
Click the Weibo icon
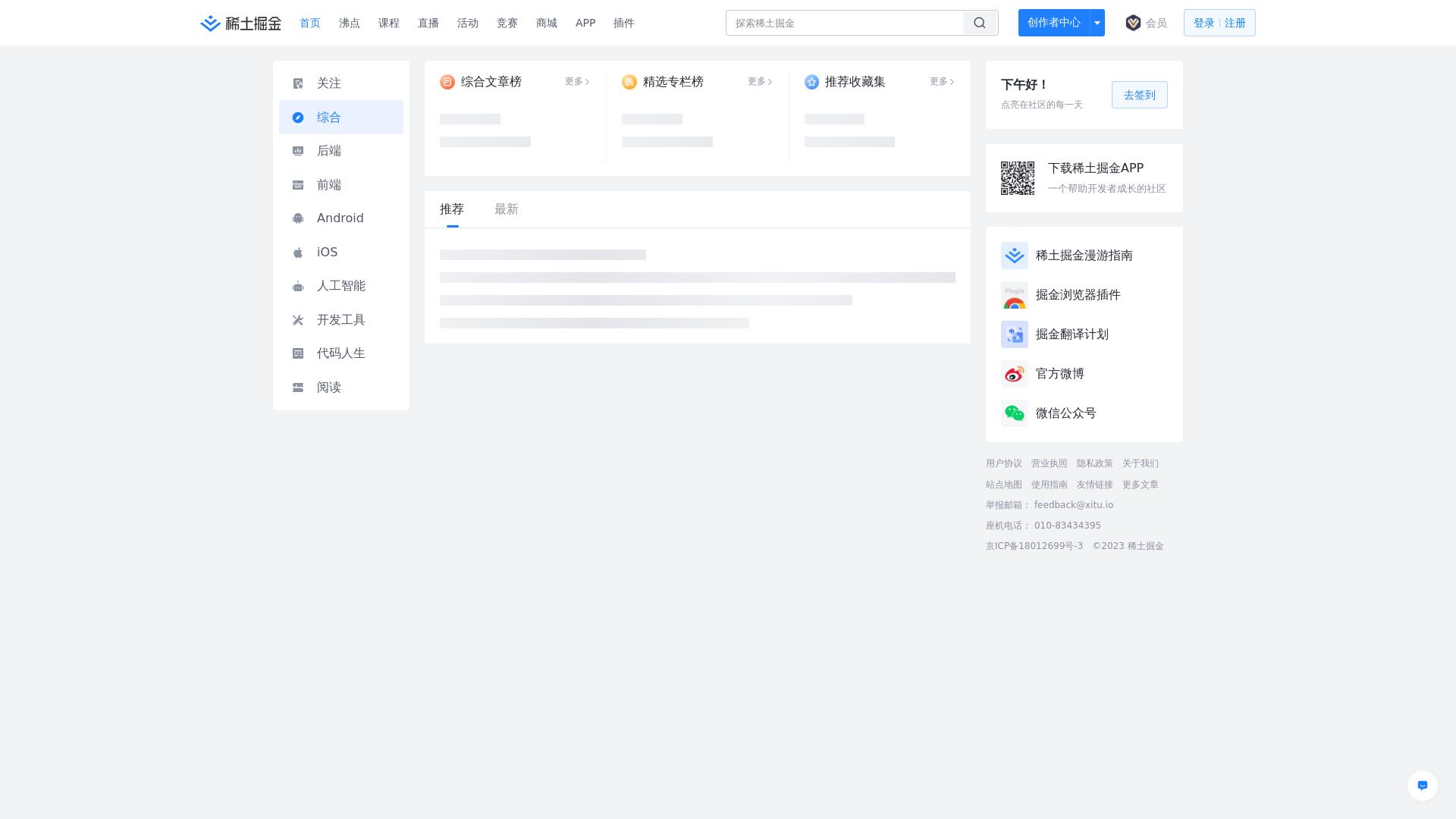[1015, 374]
